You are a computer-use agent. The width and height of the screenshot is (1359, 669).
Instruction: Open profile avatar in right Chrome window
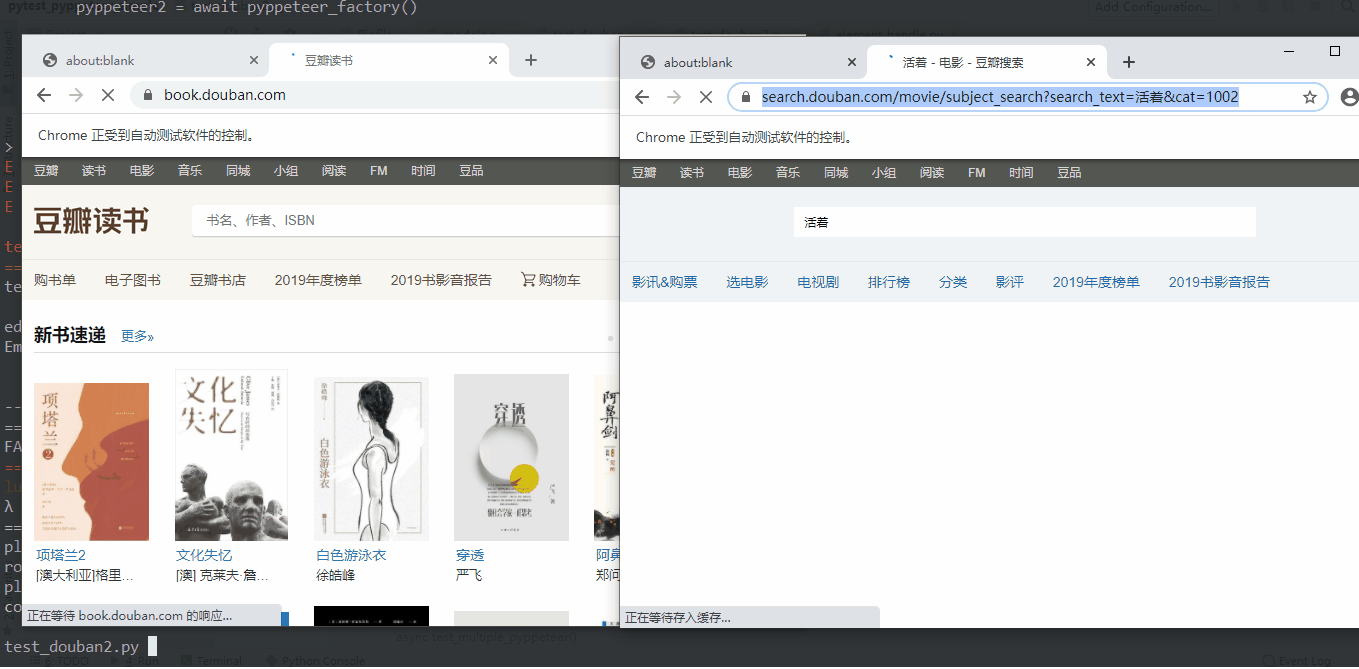(1349, 97)
